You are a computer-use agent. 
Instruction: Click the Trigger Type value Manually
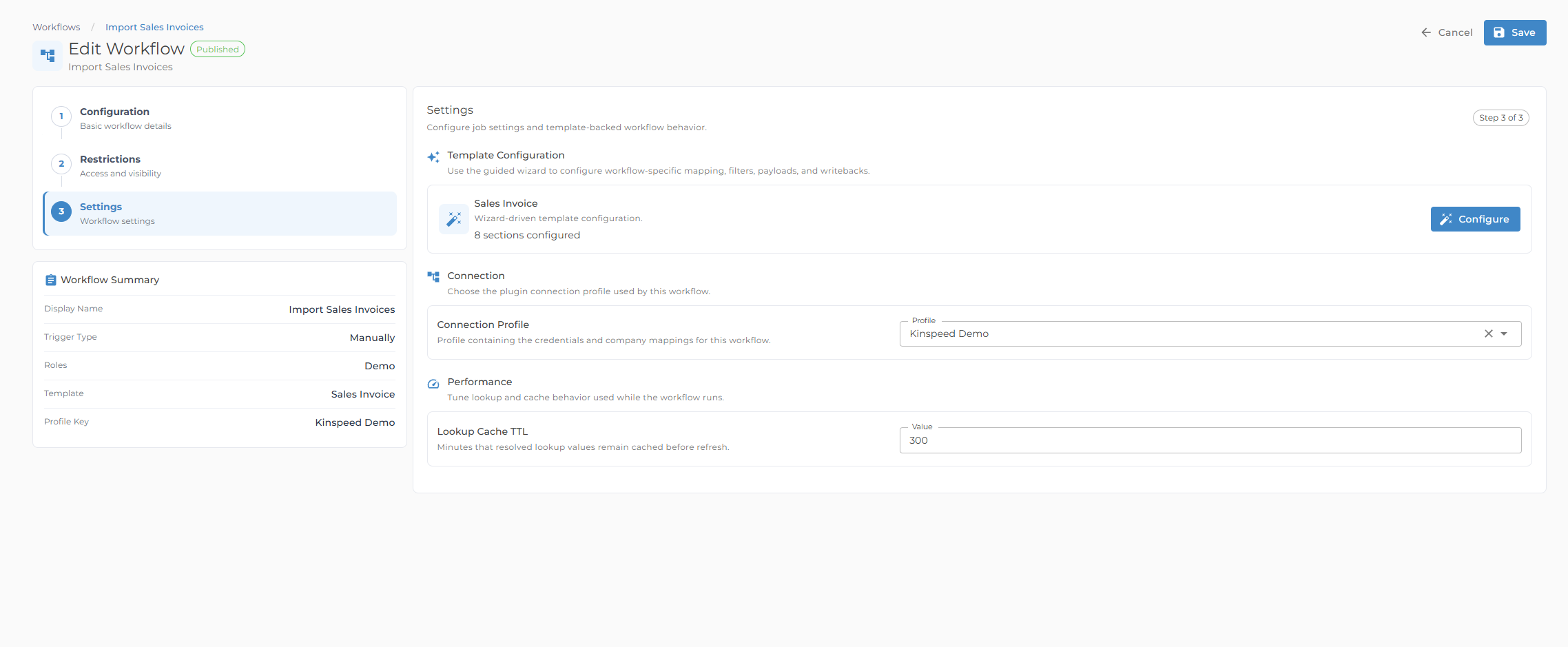pyautogui.click(x=372, y=338)
